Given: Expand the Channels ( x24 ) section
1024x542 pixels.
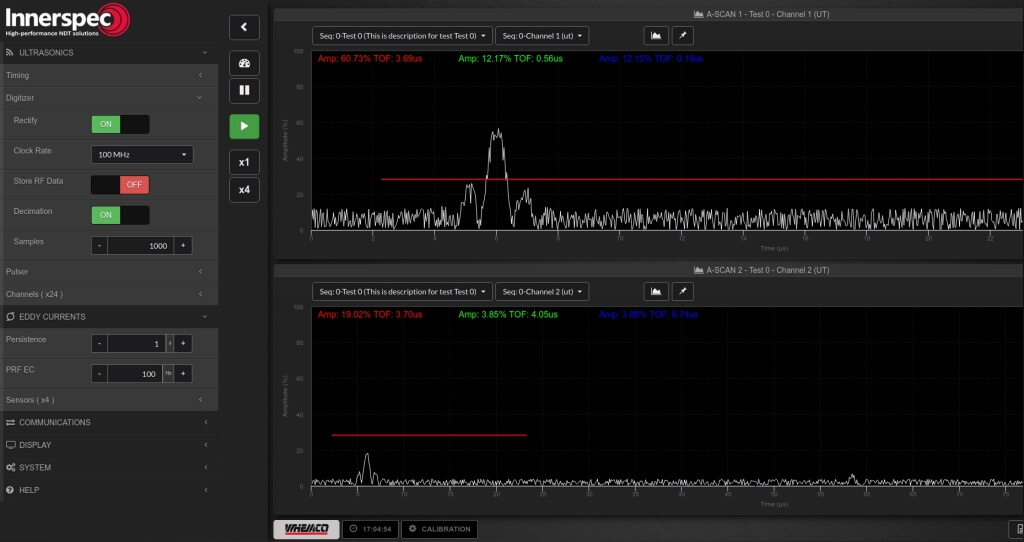Looking at the screenshot, I should click(109, 295).
